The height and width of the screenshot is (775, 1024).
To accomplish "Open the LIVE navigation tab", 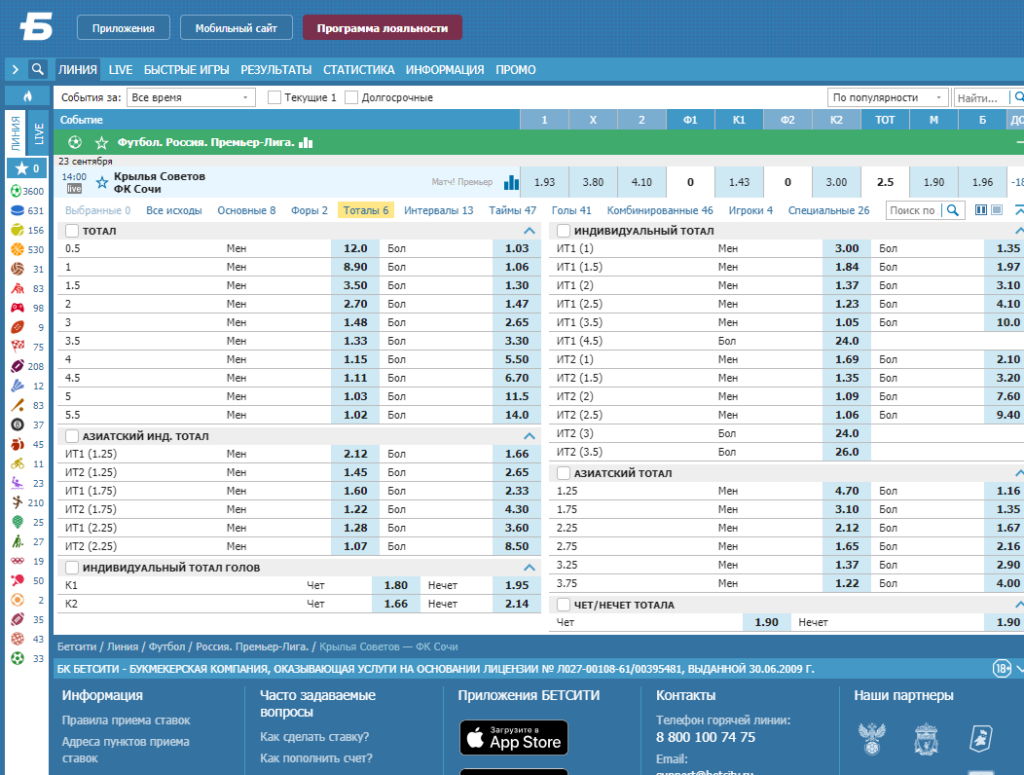I will point(121,70).
